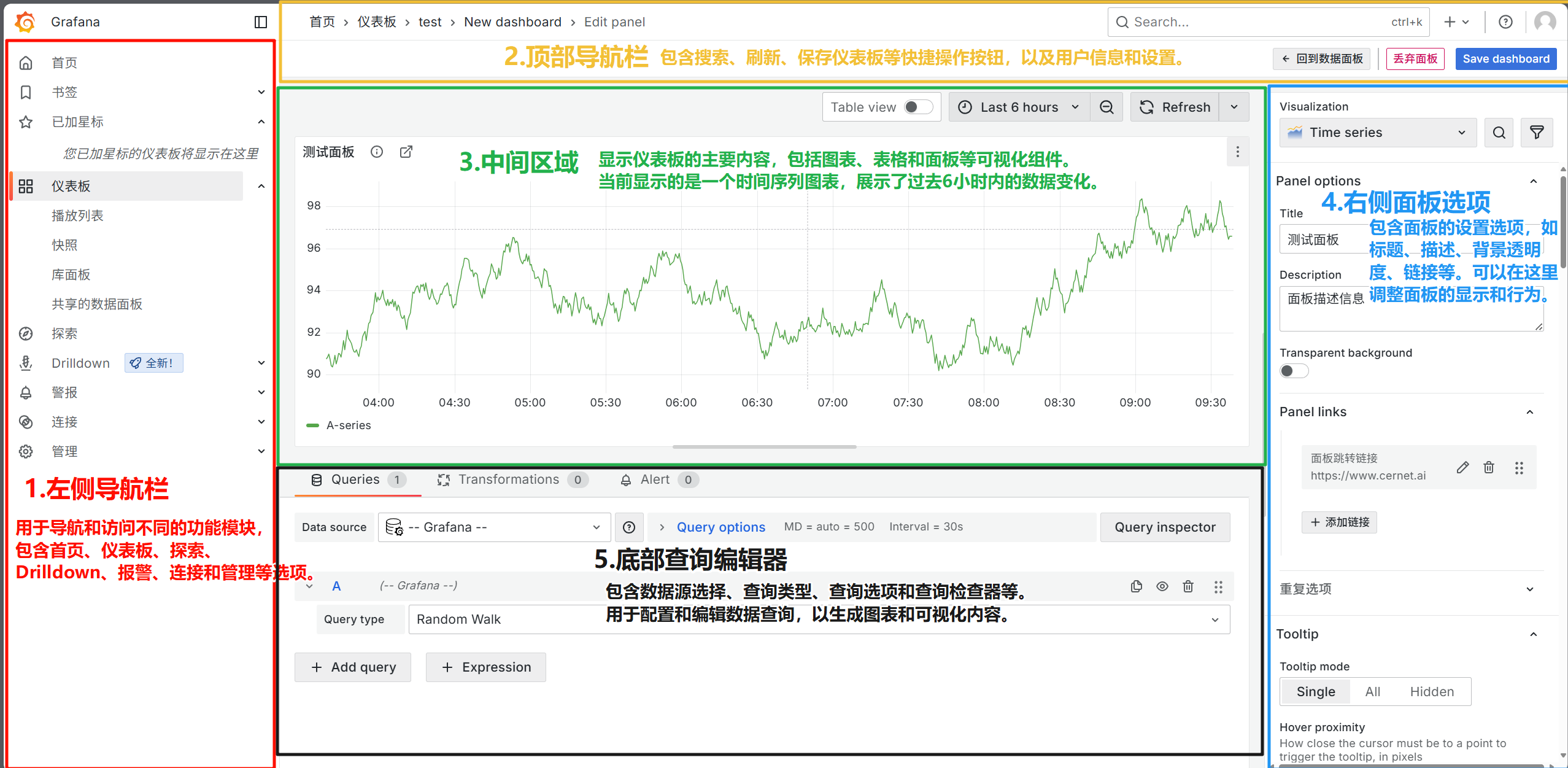Open the Last 6 hours time picker

1019,107
